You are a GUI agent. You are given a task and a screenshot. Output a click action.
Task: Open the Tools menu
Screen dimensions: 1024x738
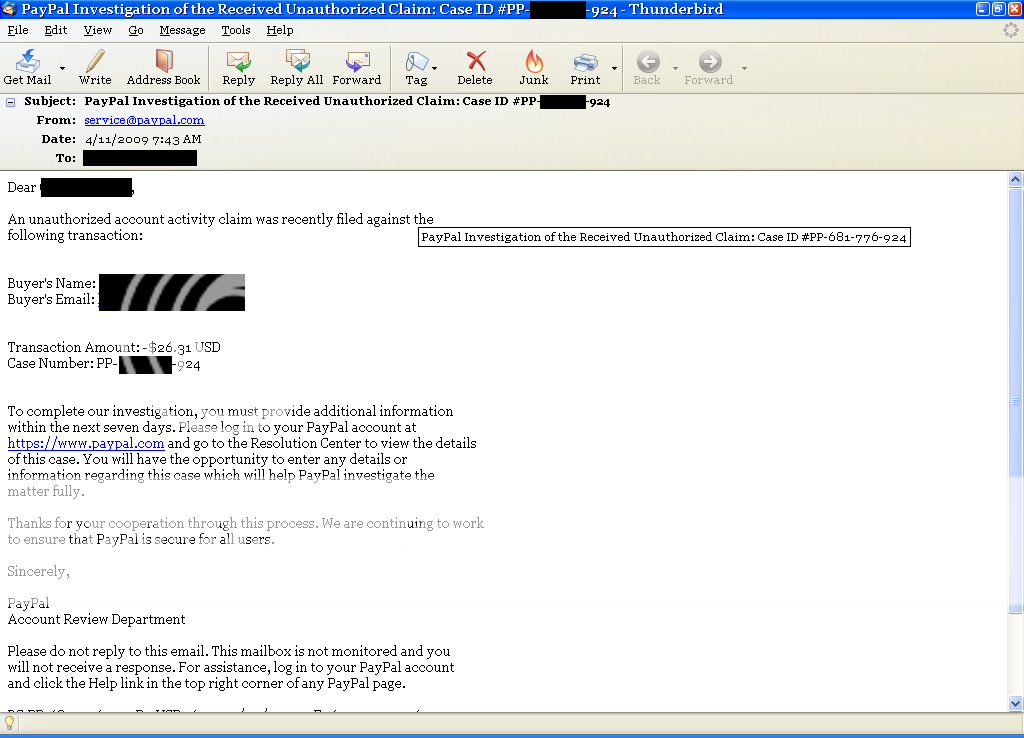[236, 30]
